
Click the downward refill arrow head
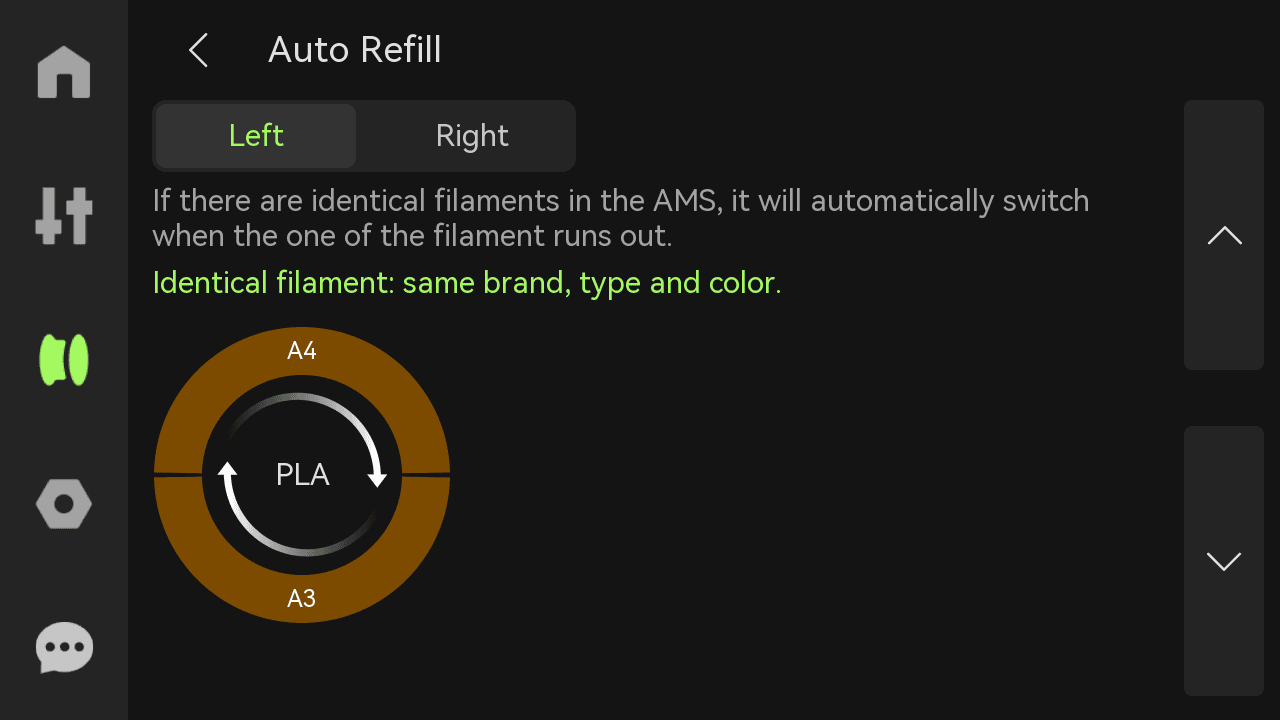pyautogui.click(x=377, y=478)
